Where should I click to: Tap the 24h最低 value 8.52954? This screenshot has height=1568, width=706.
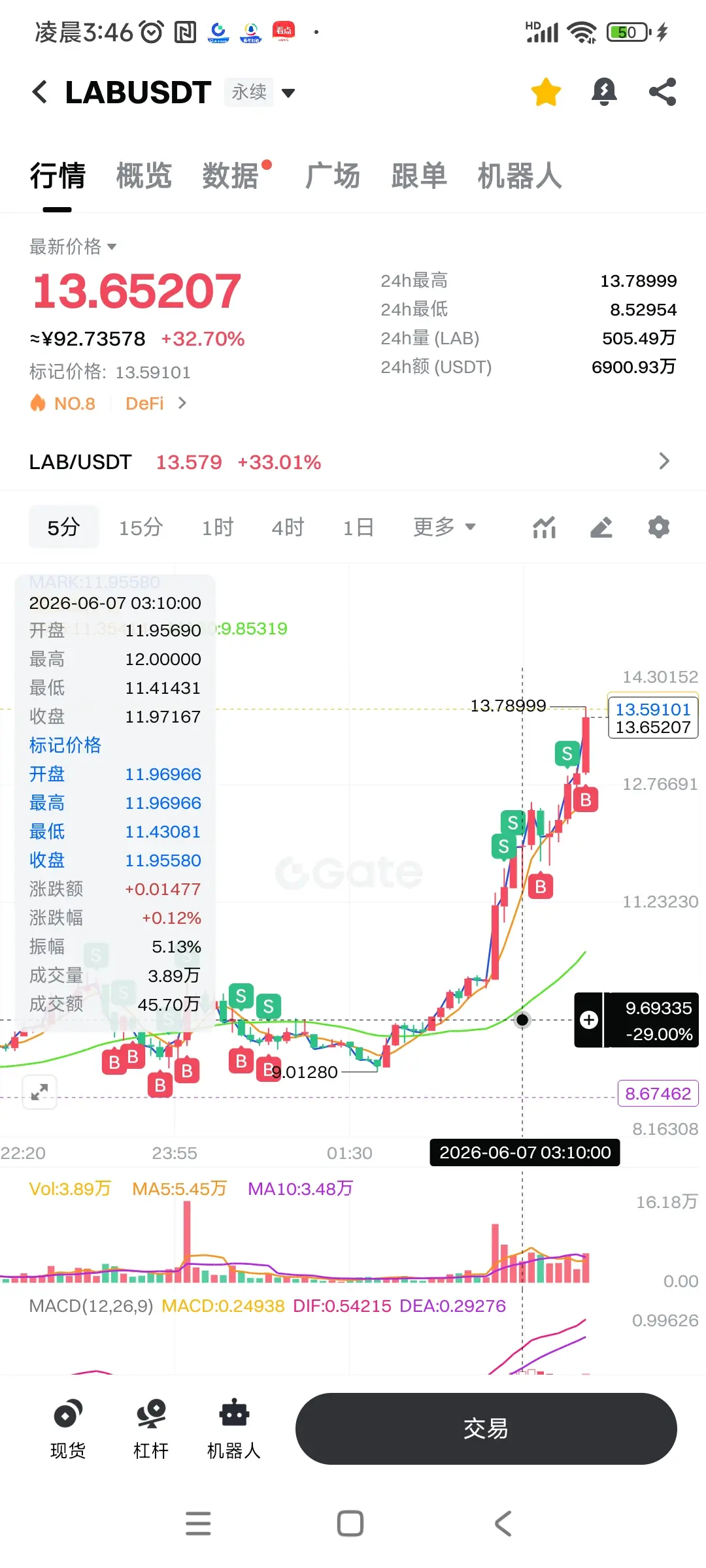643,310
